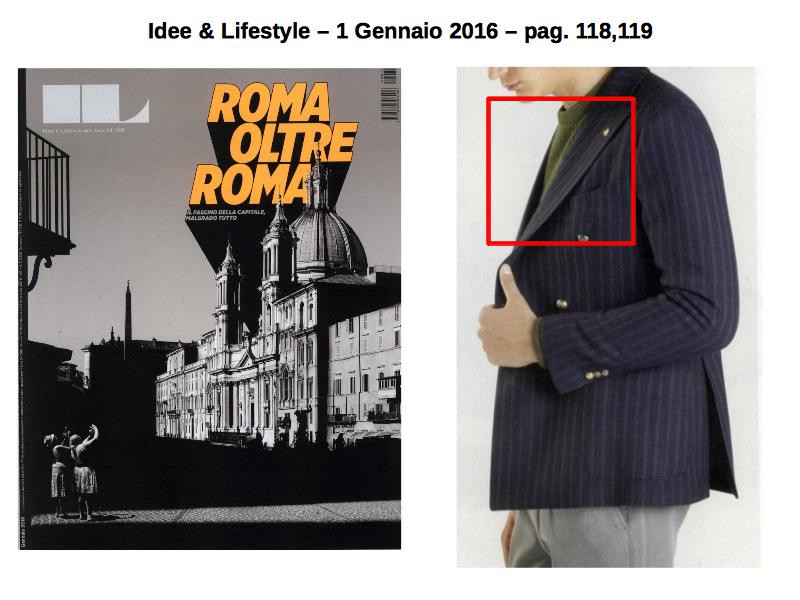Click the middle gold jacket button
Viewport: 800px width, 600px height.
click(562, 304)
